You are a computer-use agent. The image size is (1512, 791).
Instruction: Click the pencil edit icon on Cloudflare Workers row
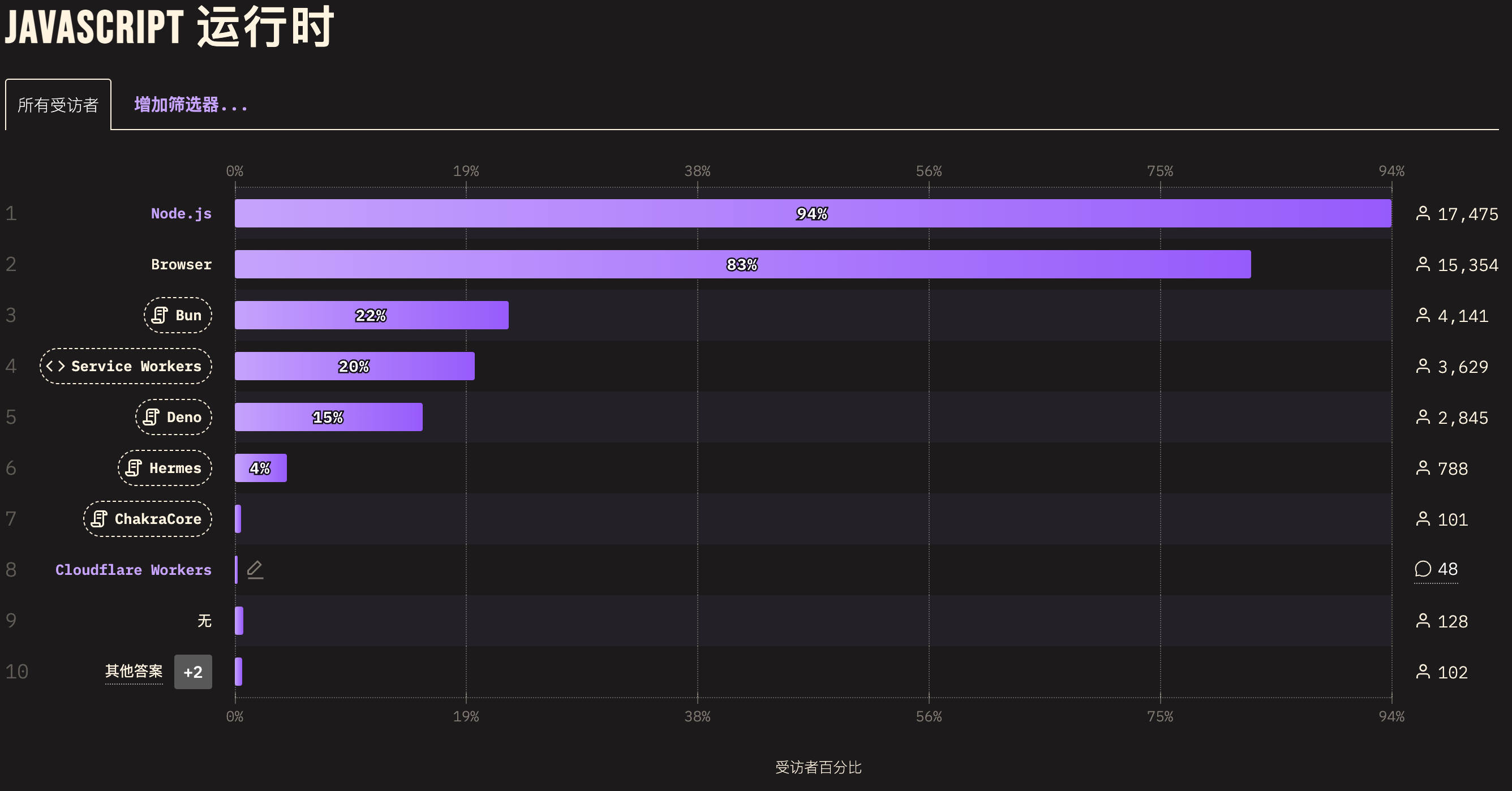255,570
